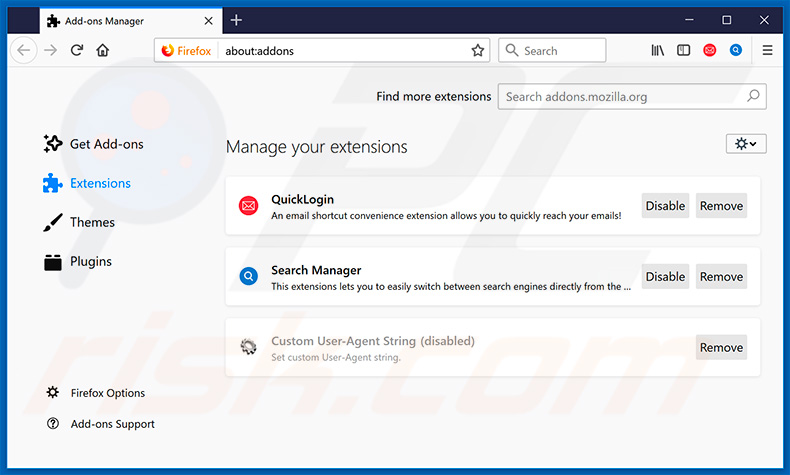Select Get Add-ons in sidebar
Image resolution: width=790 pixels, height=475 pixels.
click(x=106, y=144)
